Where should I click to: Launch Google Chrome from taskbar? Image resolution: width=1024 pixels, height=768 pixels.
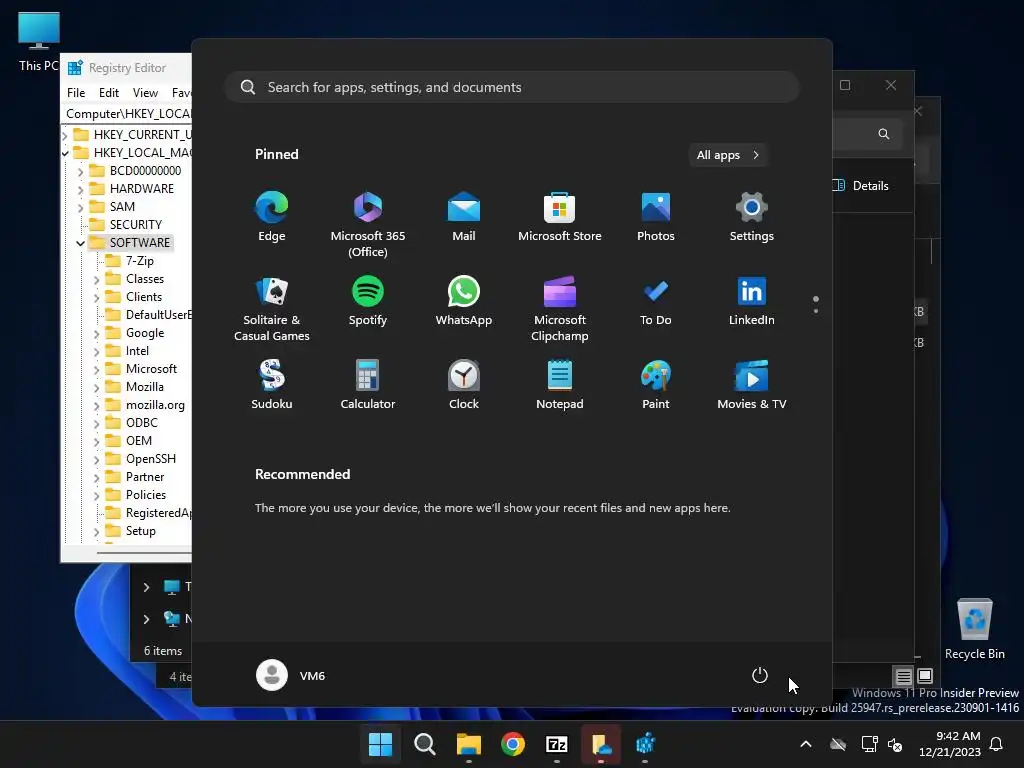513,744
